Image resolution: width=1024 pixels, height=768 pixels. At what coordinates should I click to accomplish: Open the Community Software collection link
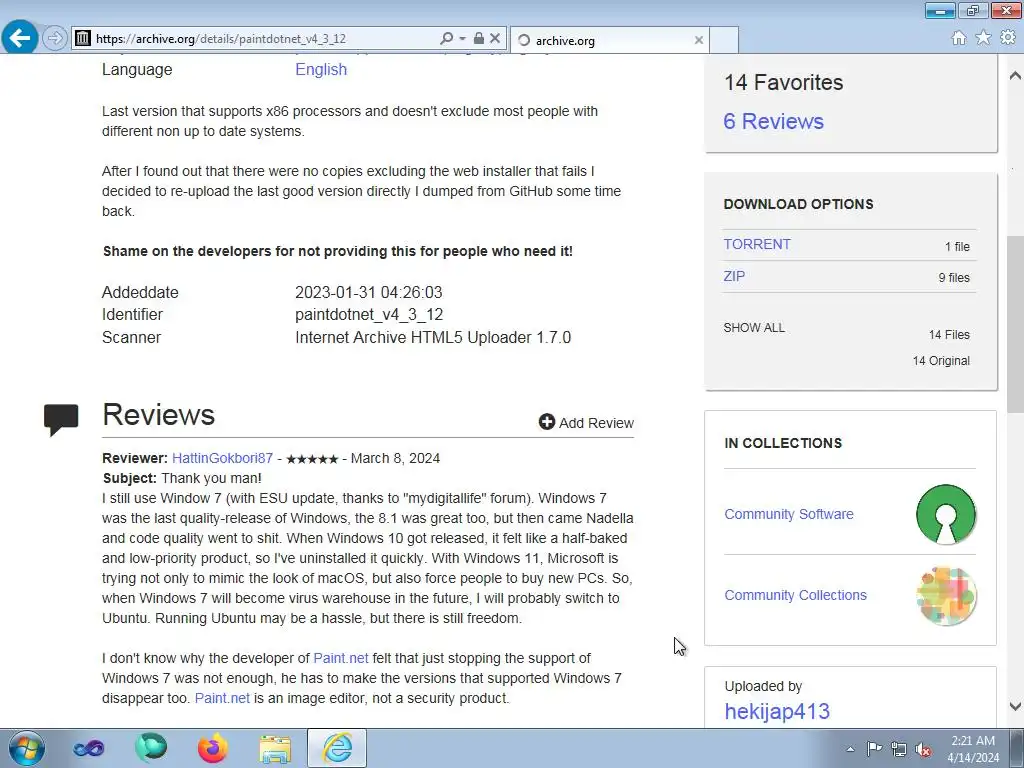[789, 514]
